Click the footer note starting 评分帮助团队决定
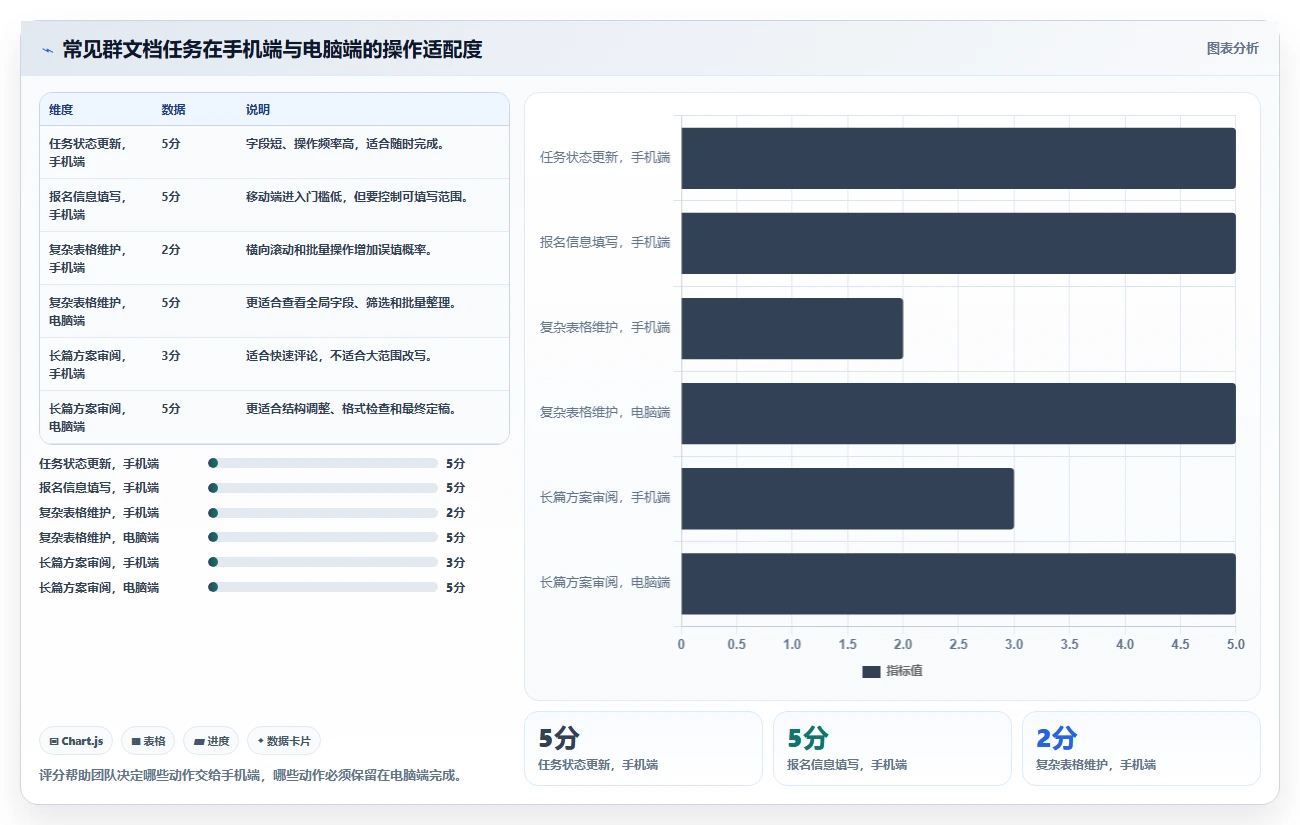 [250, 776]
